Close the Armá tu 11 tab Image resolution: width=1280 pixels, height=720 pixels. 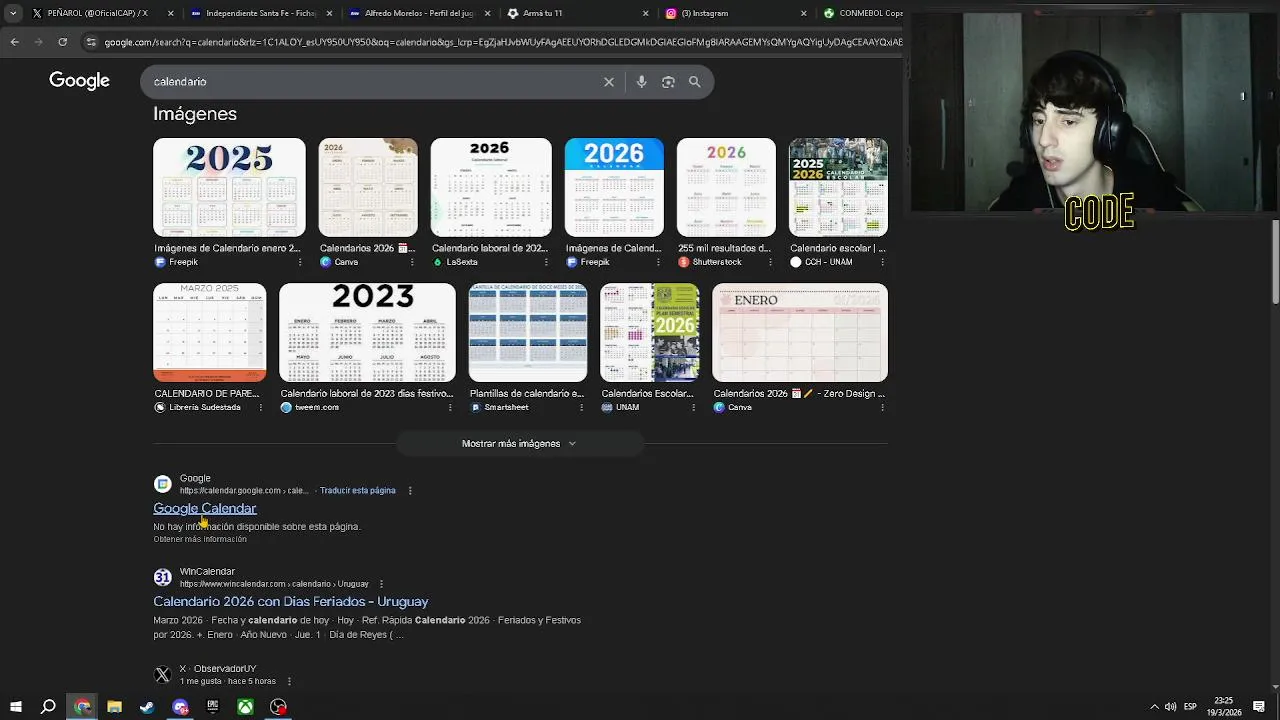tap(645, 13)
